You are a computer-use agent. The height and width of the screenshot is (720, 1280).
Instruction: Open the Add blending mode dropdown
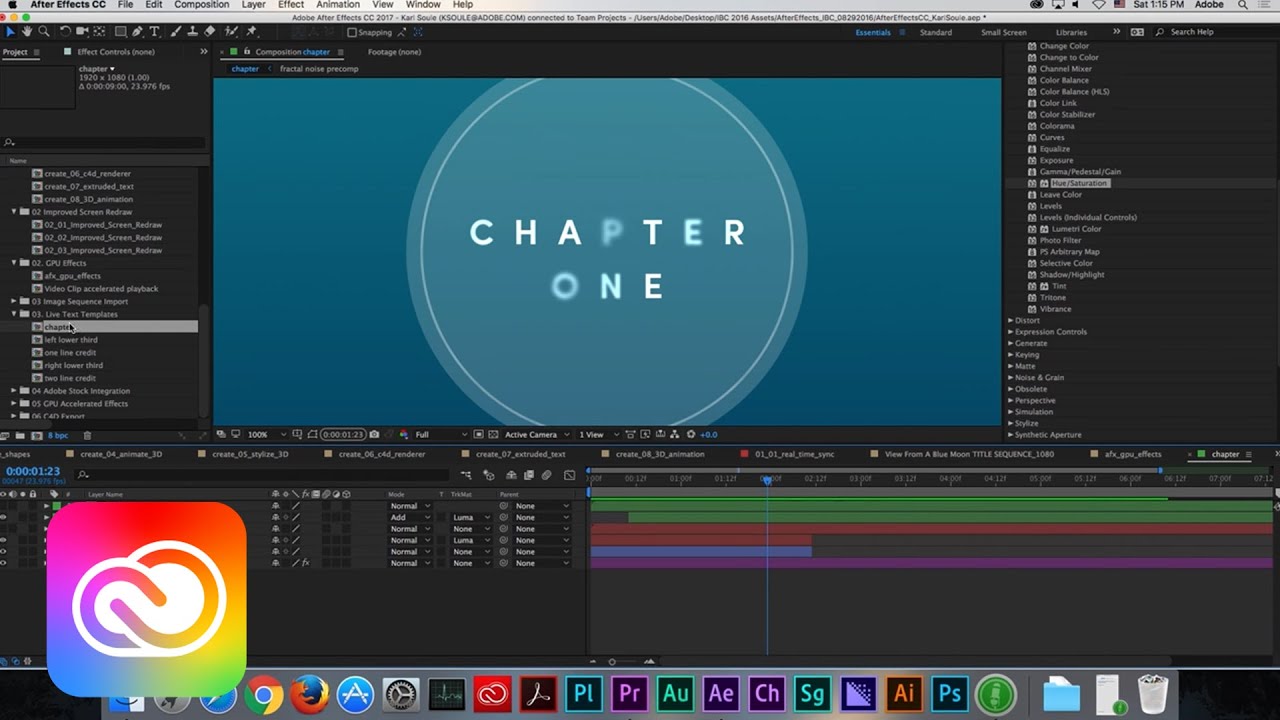tap(410, 517)
